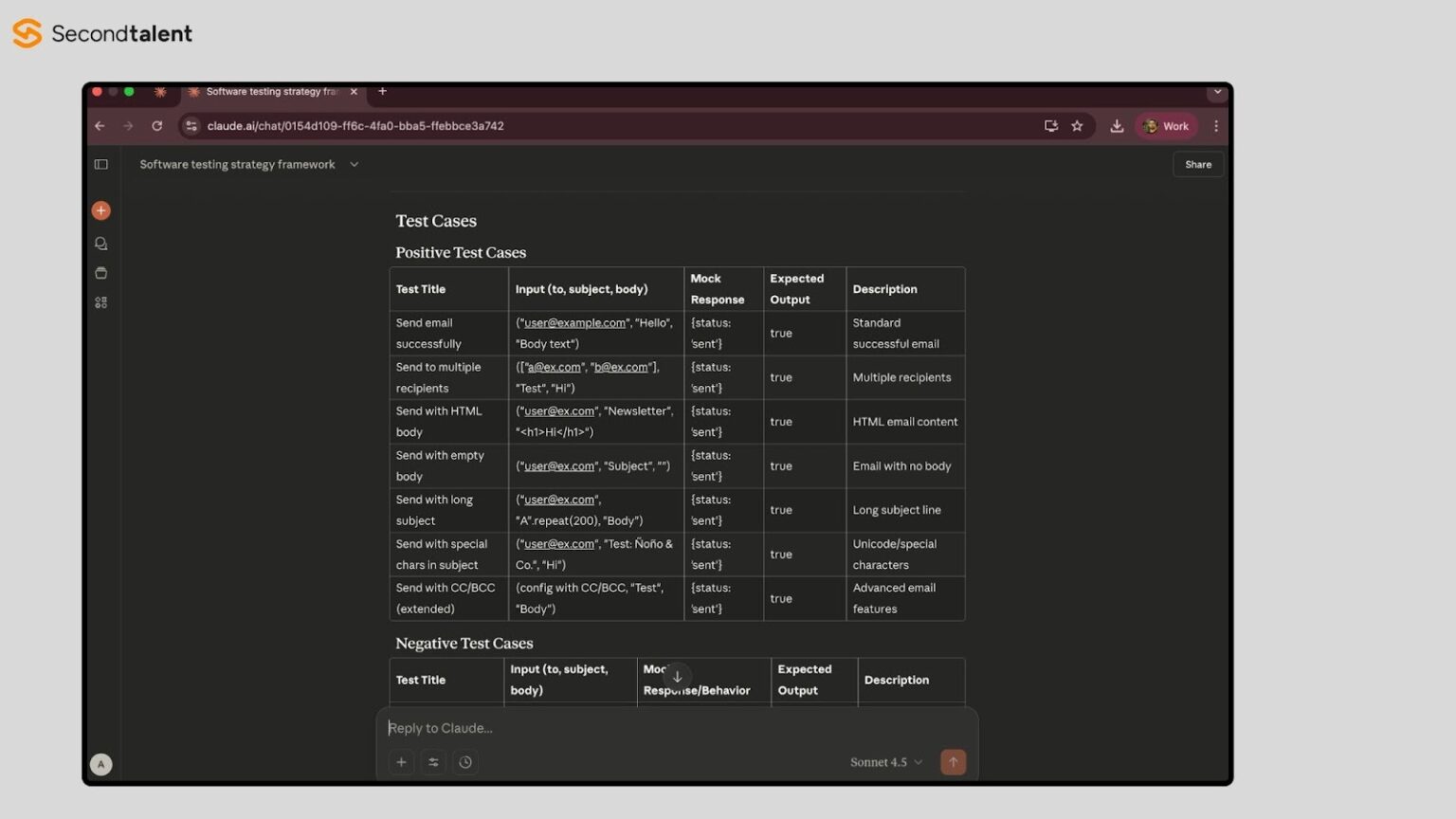
Task: Open the Work profile button
Action: click(x=1166, y=126)
